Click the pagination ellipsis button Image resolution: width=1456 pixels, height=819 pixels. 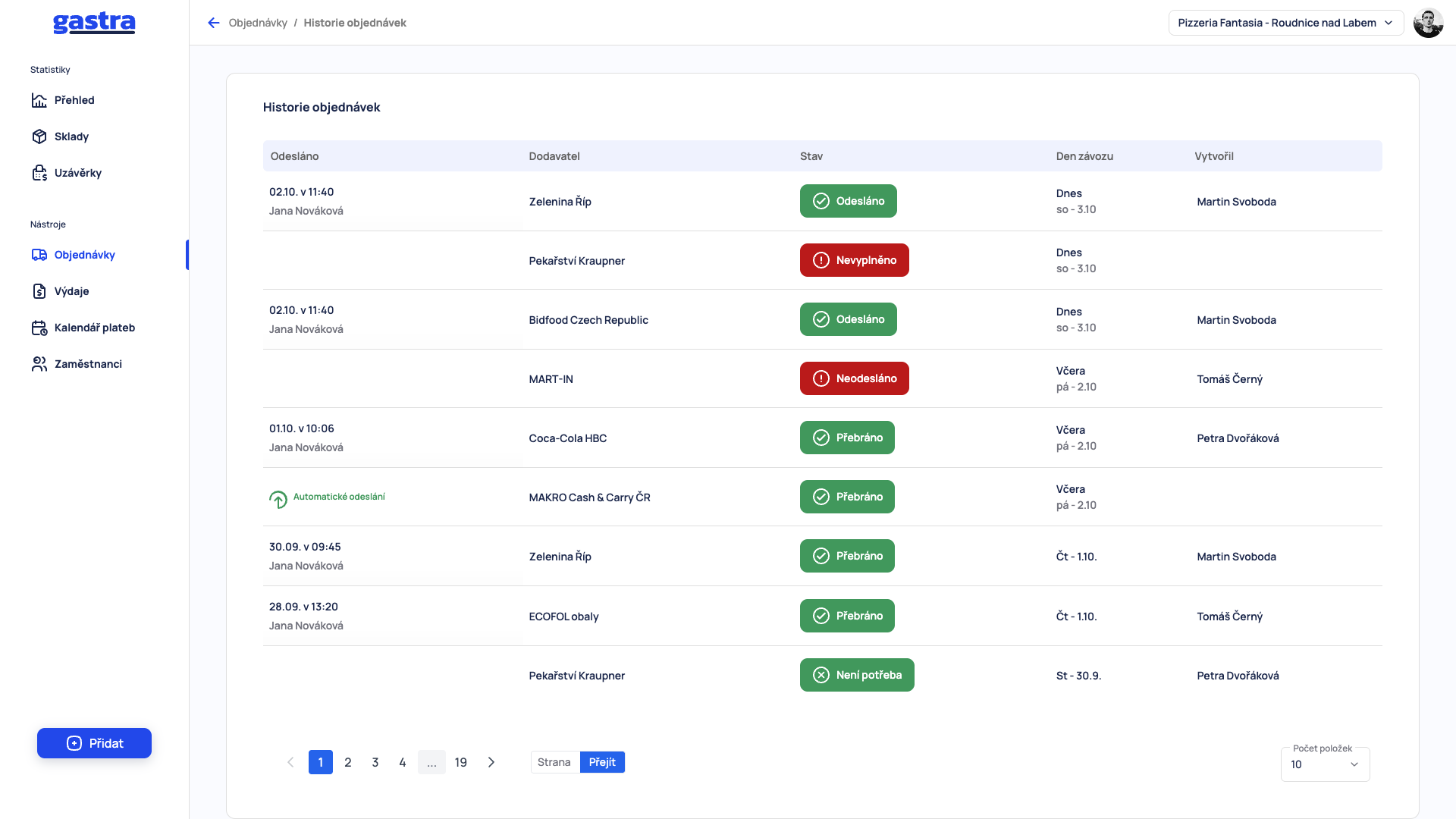click(431, 762)
